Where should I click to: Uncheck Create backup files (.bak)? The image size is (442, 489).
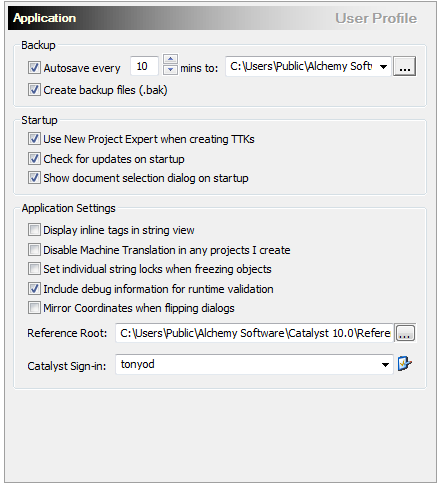[34, 90]
